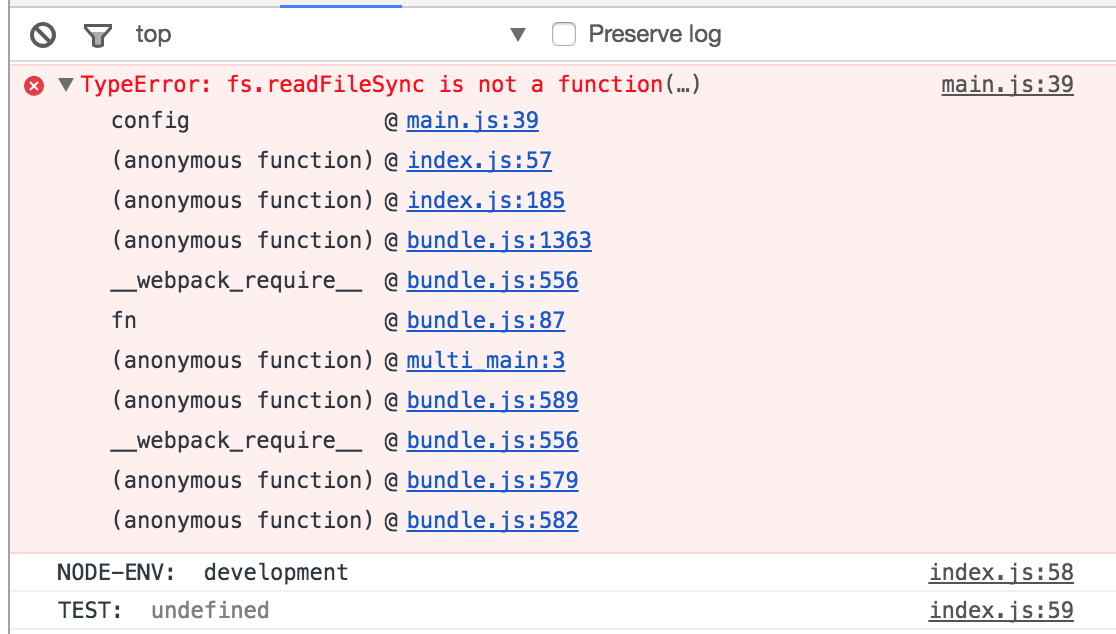Viewport: 1116px width, 634px height.
Task: Click the bundle.js:579 source link
Action: tap(492, 481)
